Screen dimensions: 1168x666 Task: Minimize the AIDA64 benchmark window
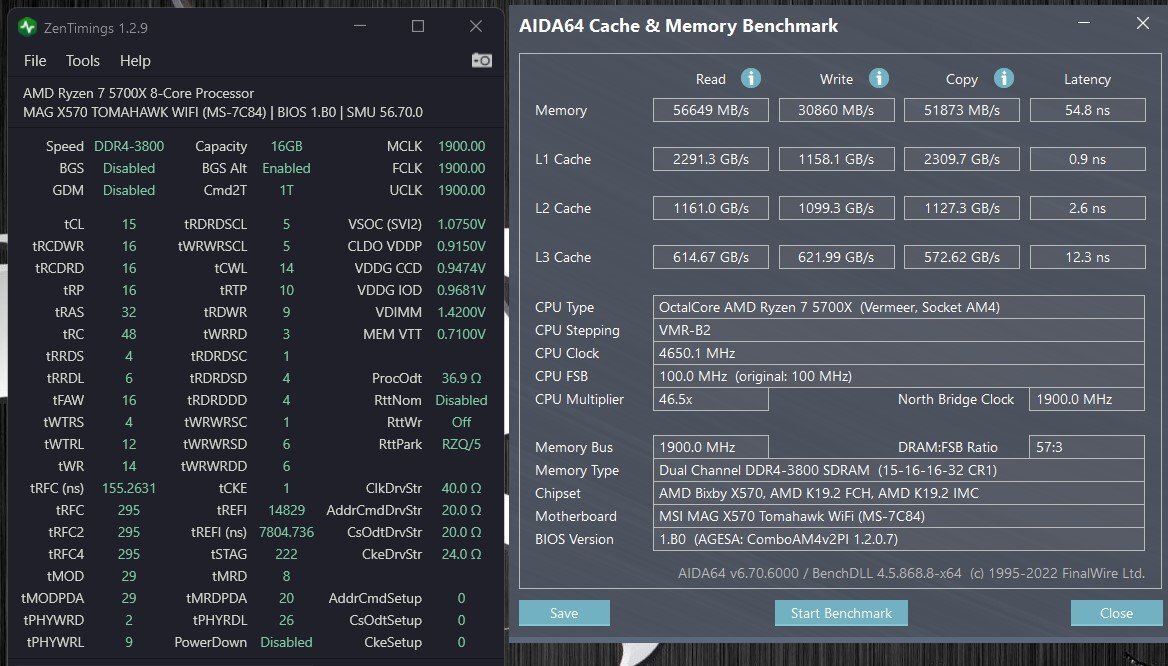(1085, 23)
